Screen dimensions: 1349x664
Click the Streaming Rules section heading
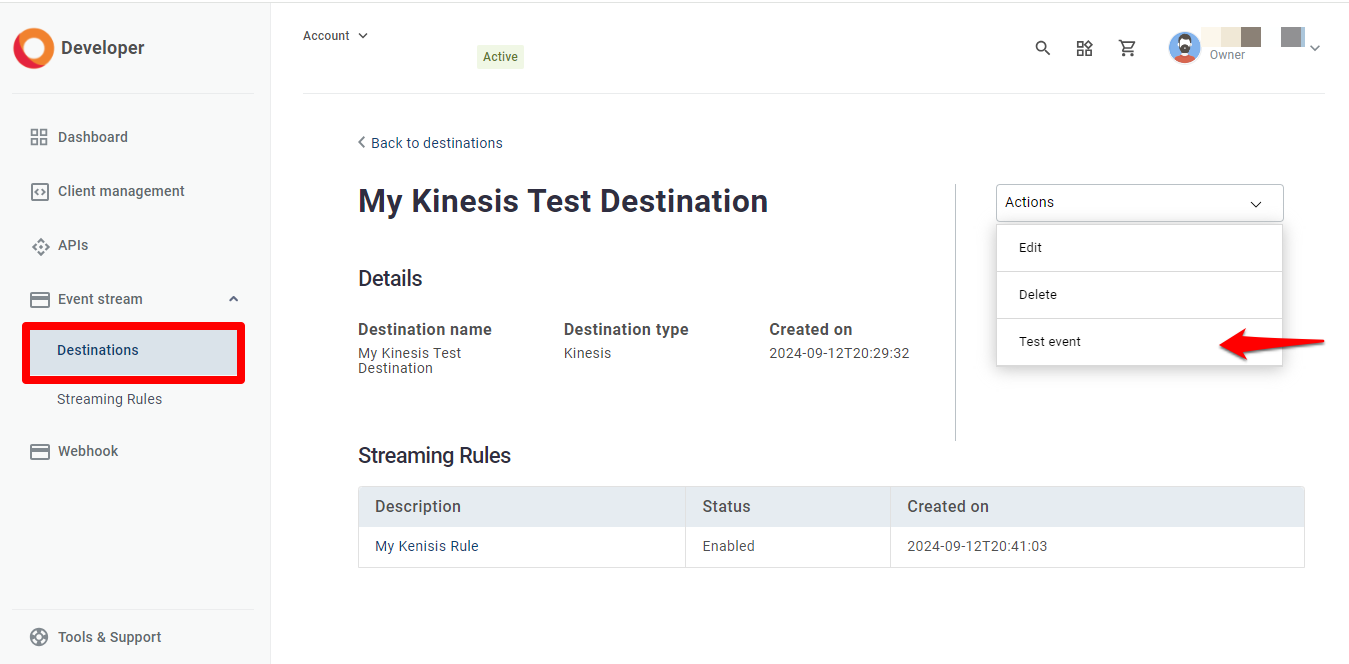pyautogui.click(x=434, y=456)
